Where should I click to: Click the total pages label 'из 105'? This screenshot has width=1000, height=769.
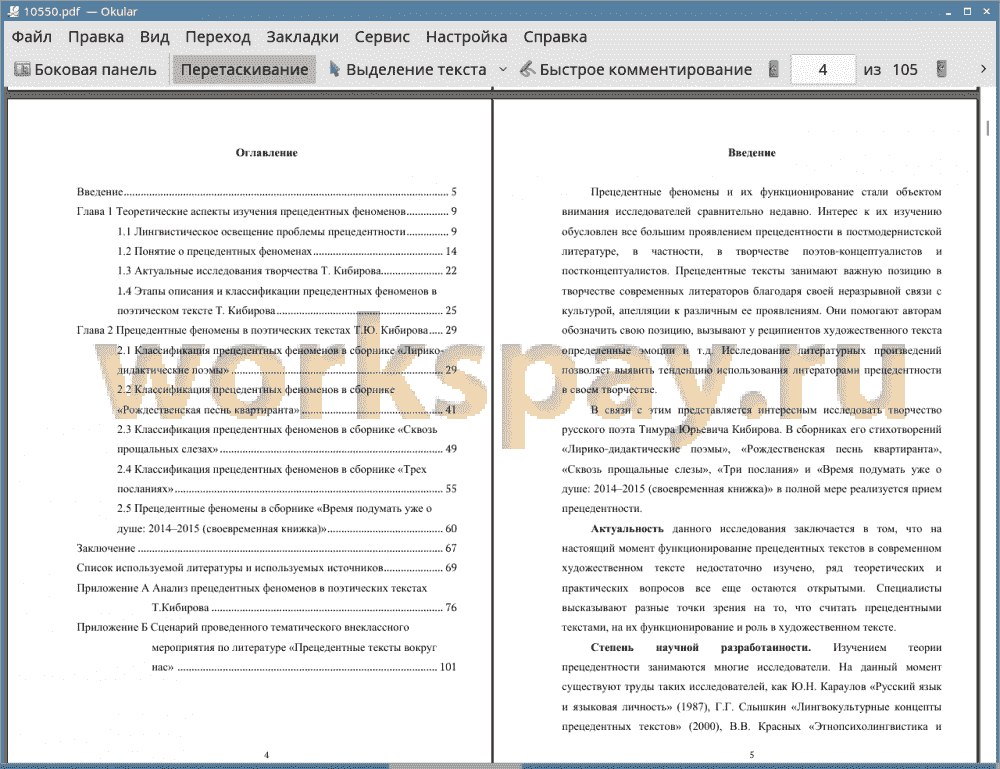[x=890, y=70]
